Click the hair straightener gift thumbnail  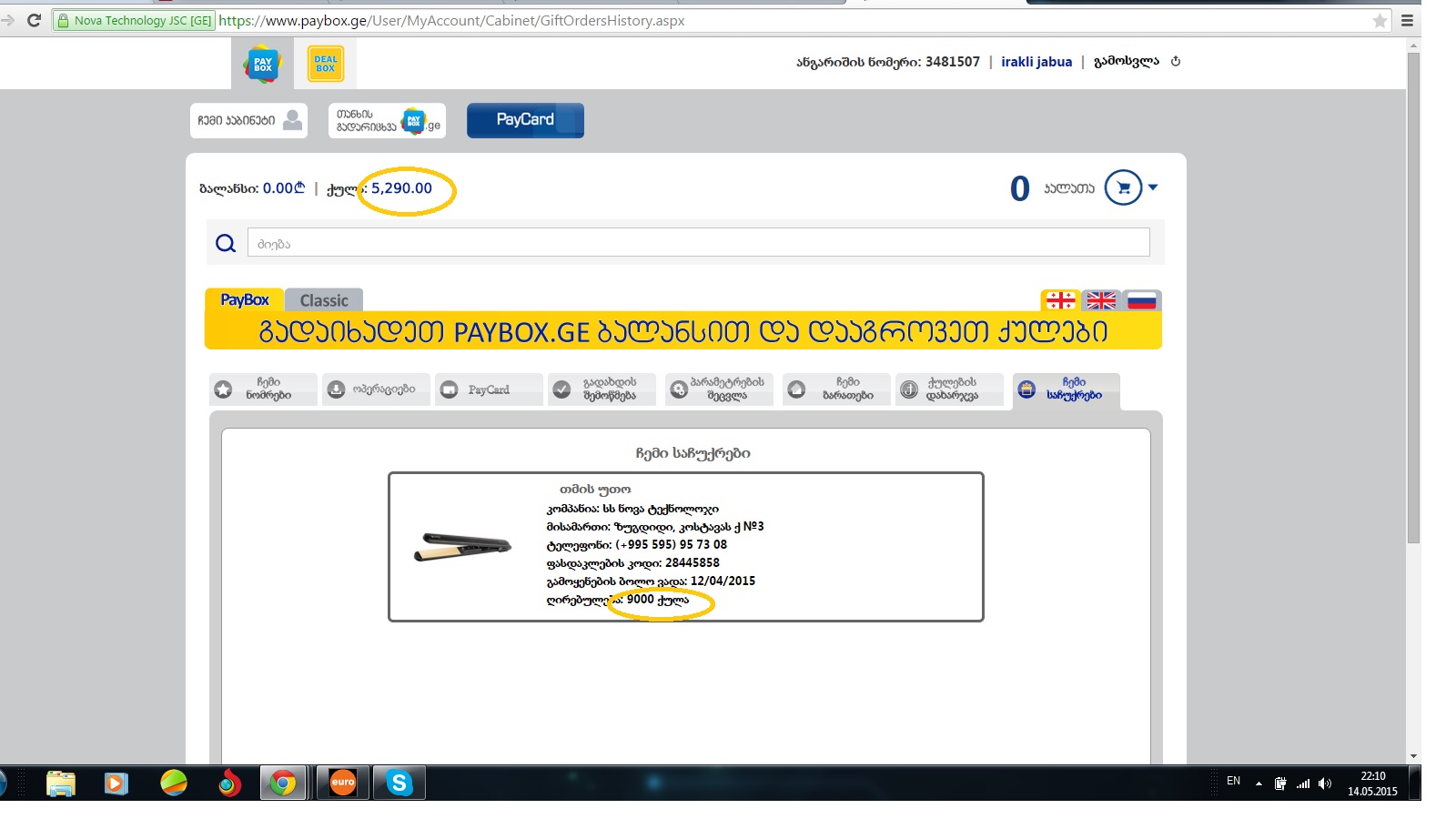[x=462, y=546]
